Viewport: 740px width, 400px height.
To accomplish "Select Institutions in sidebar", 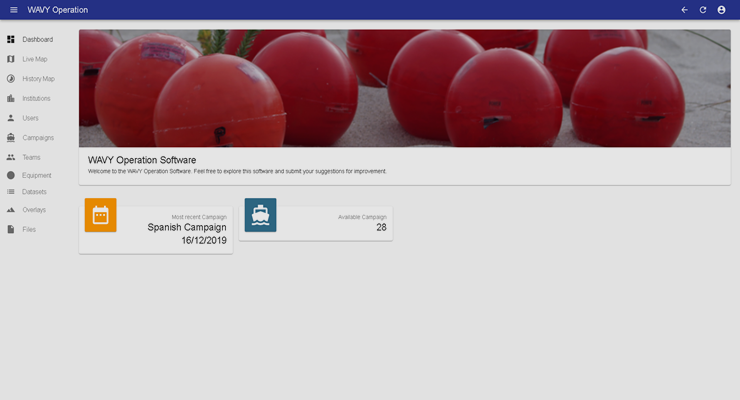I will pyautogui.click(x=36, y=99).
